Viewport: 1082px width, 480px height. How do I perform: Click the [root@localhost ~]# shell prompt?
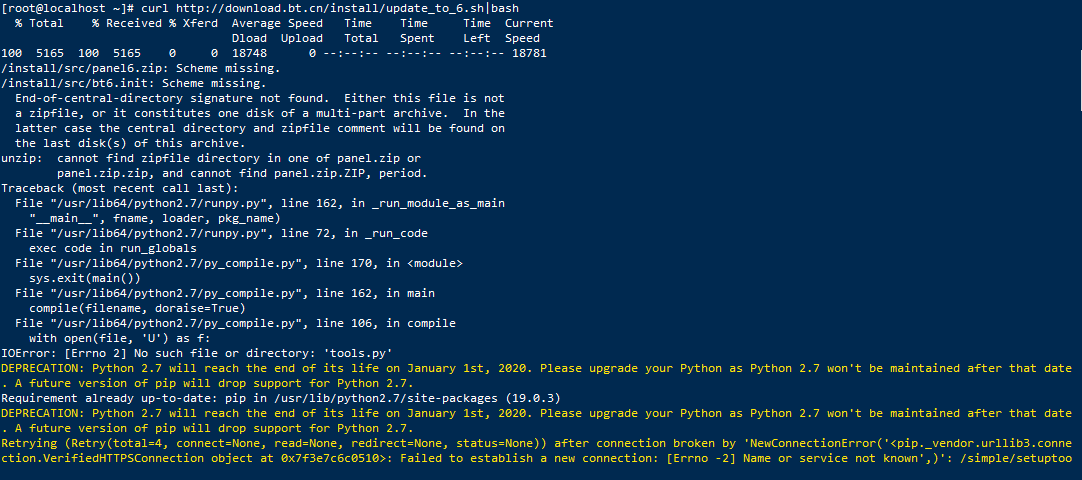69,8
